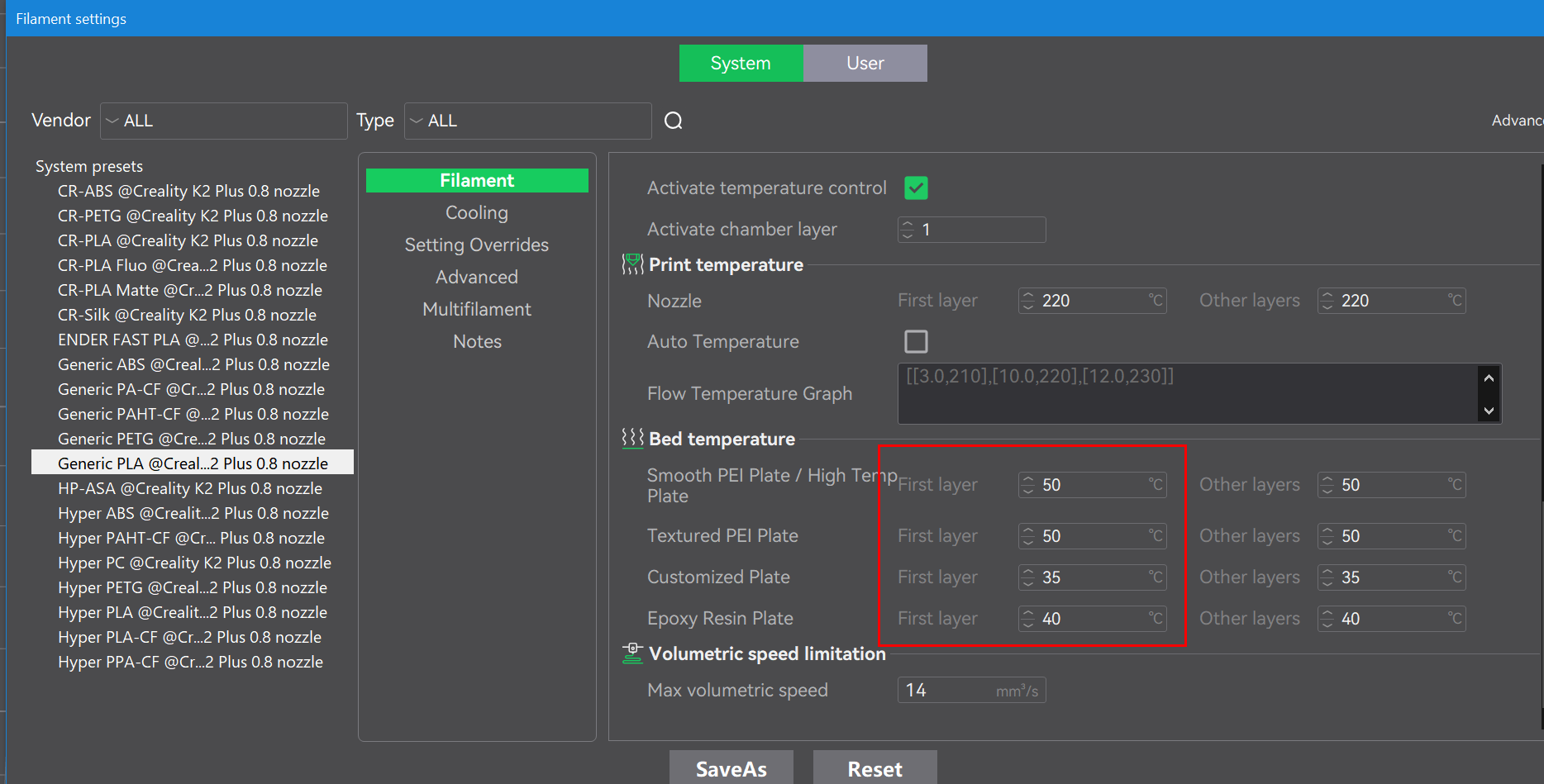1544x784 pixels.
Task: Disable Activate temperature control checkbox
Action: [x=916, y=188]
